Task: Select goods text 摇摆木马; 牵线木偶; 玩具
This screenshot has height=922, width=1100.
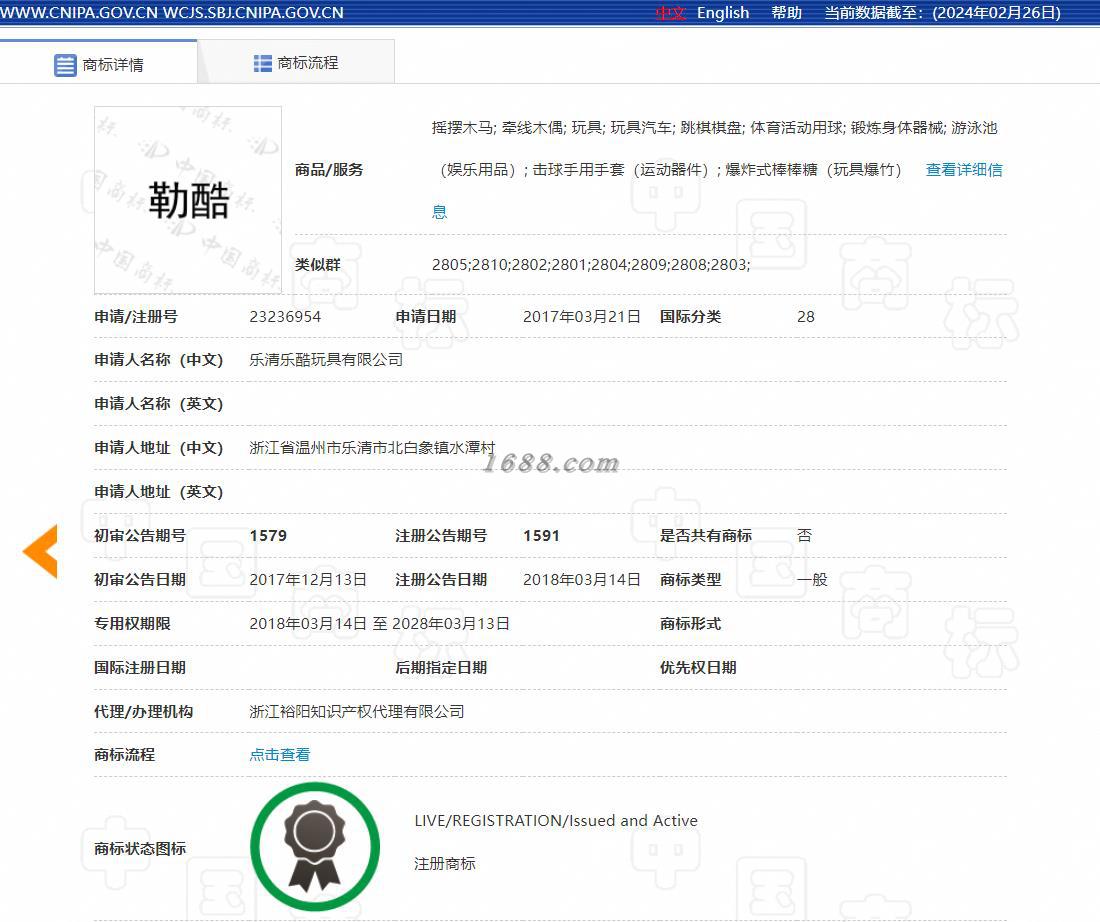Action: 517,128
